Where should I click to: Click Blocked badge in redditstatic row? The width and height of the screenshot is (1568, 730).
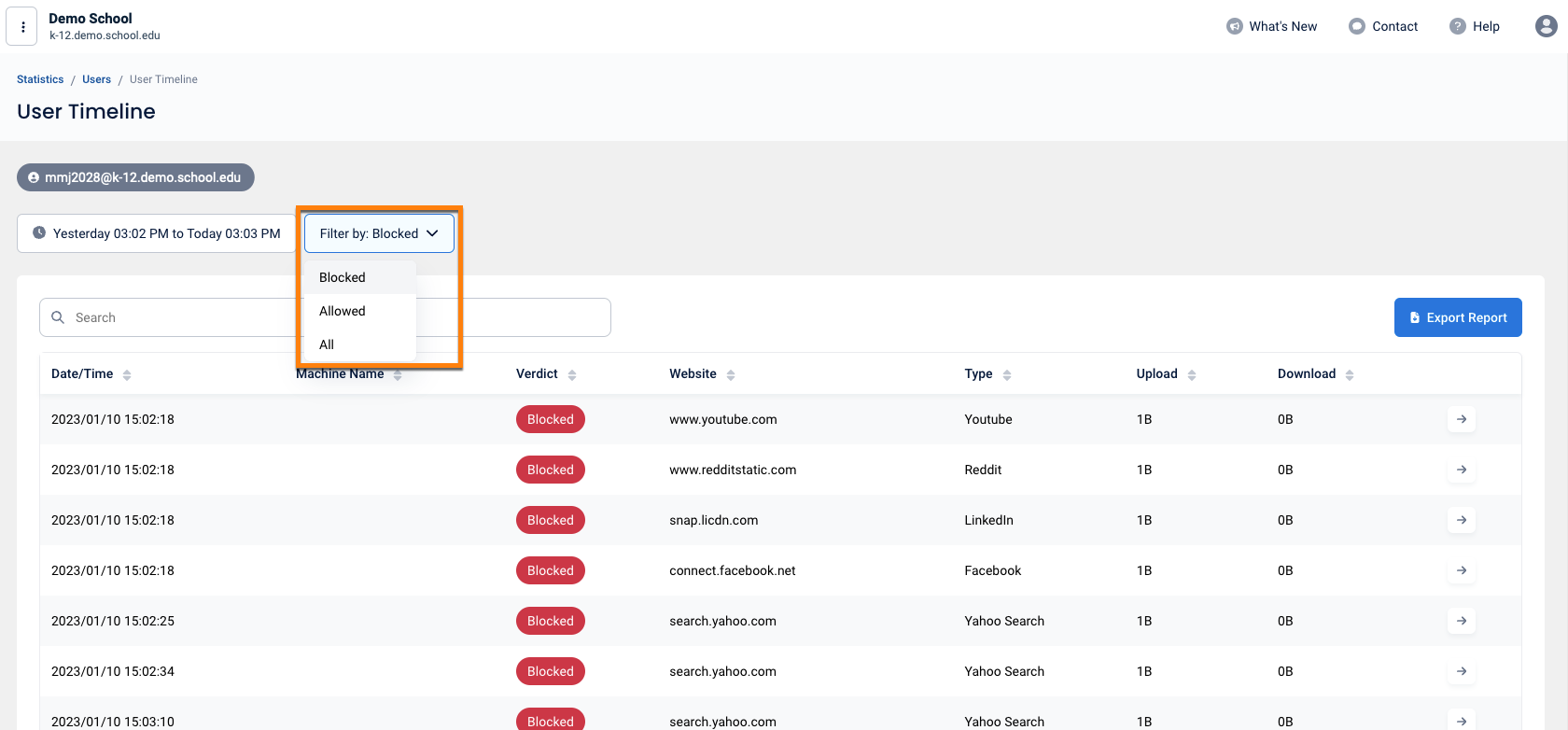click(551, 470)
